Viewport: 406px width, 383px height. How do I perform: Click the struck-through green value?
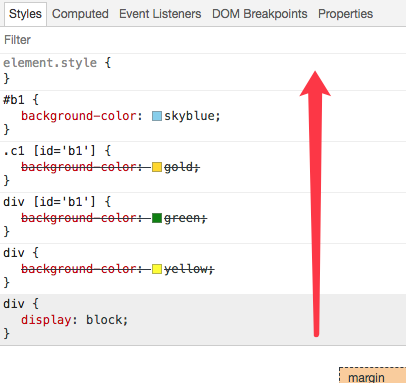pyautogui.click(x=182, y=218)
